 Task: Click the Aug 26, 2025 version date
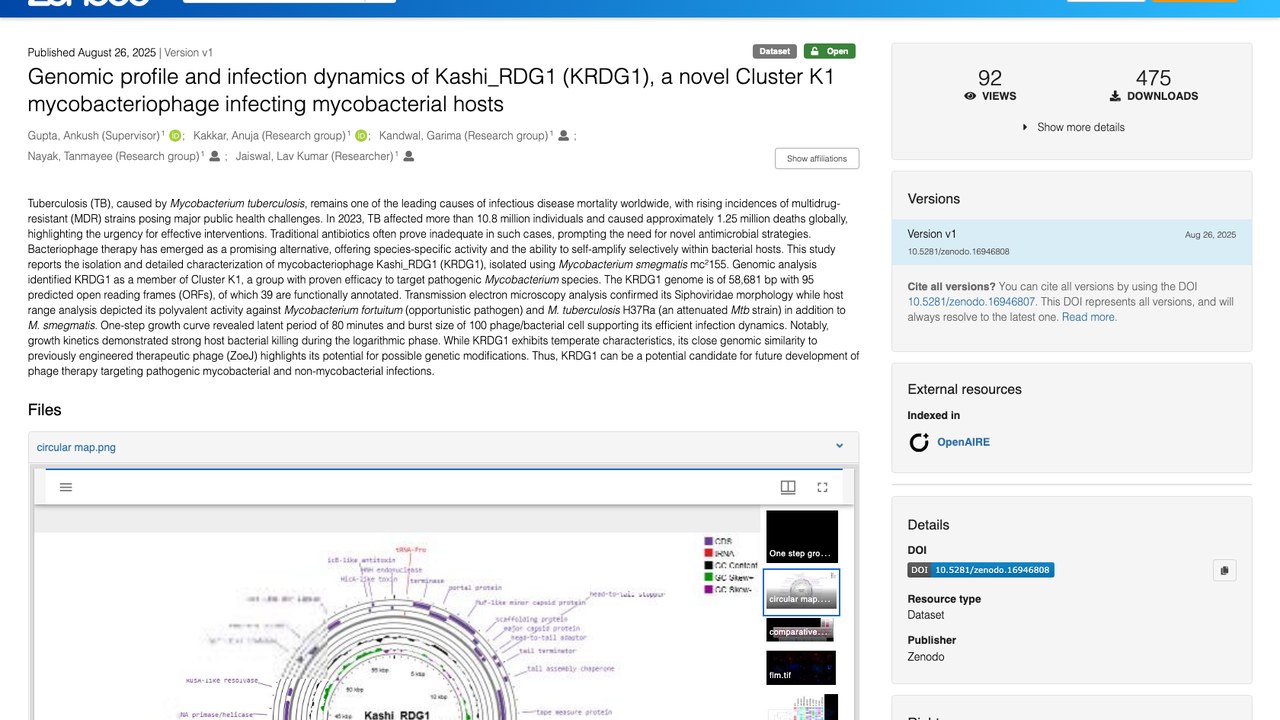pyautogui.click(x=1210, y=235)
